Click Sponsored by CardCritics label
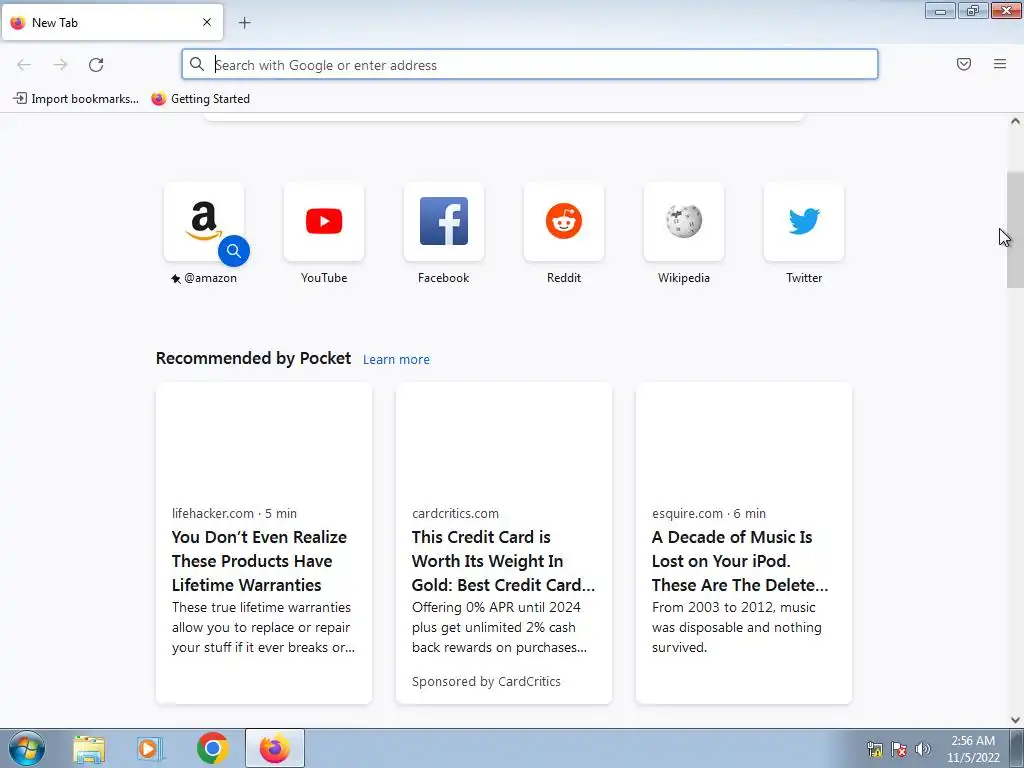The width and height of the screenshot is (1024, 768). [486, 681]
